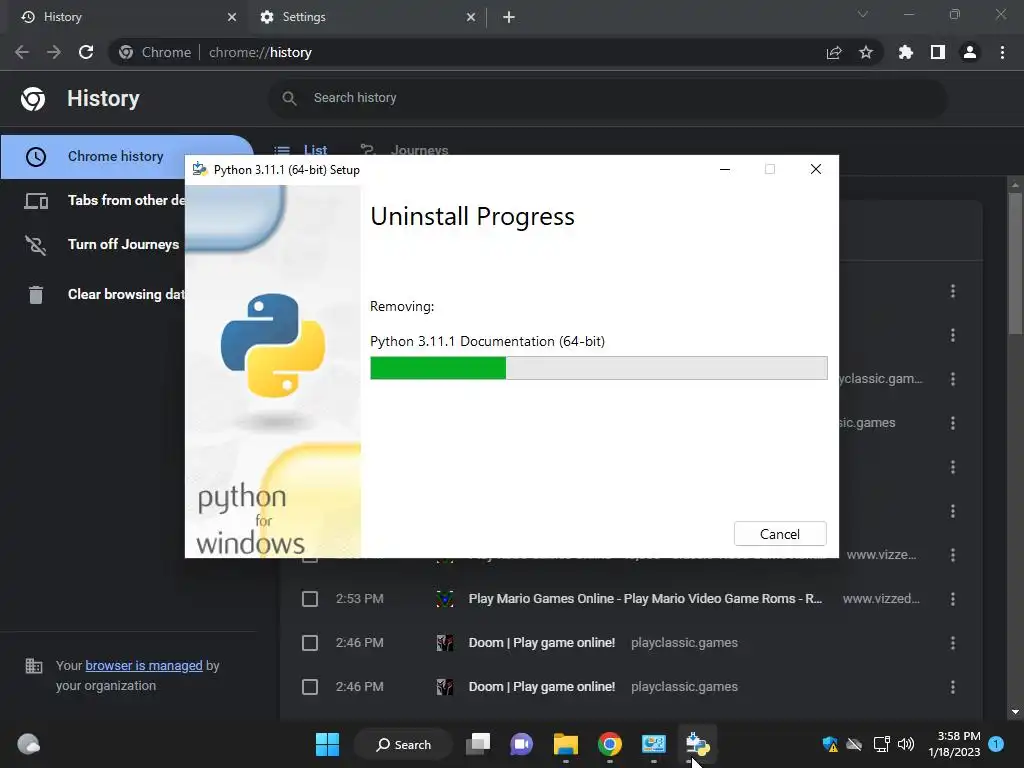The width and height of the screenshot is (1024, 768).
Task: Open Task View on taskbar
Action: 478,744
